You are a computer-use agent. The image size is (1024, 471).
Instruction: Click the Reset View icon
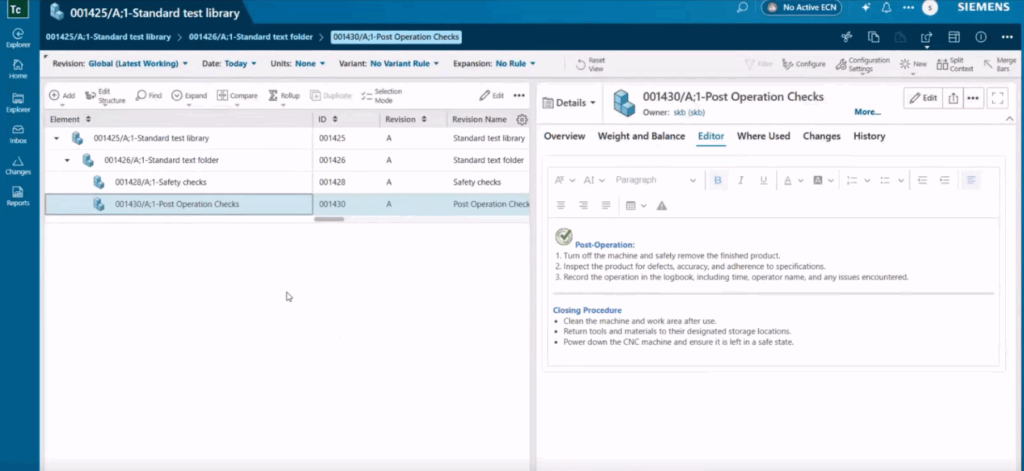[x=581, y=64]
